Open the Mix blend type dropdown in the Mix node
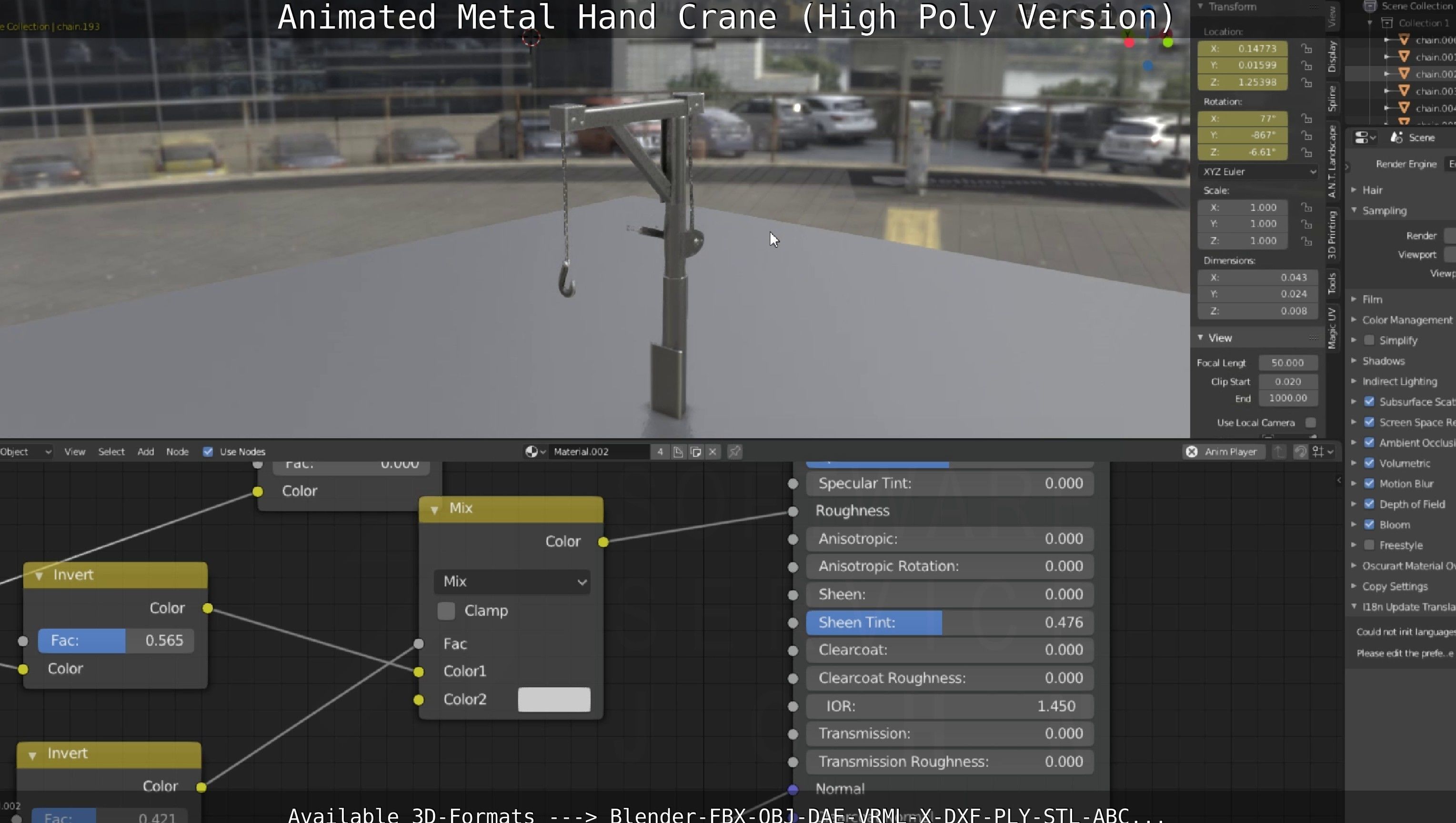The width and height of the screenshot is (1456, 823). tap(512, 582)
